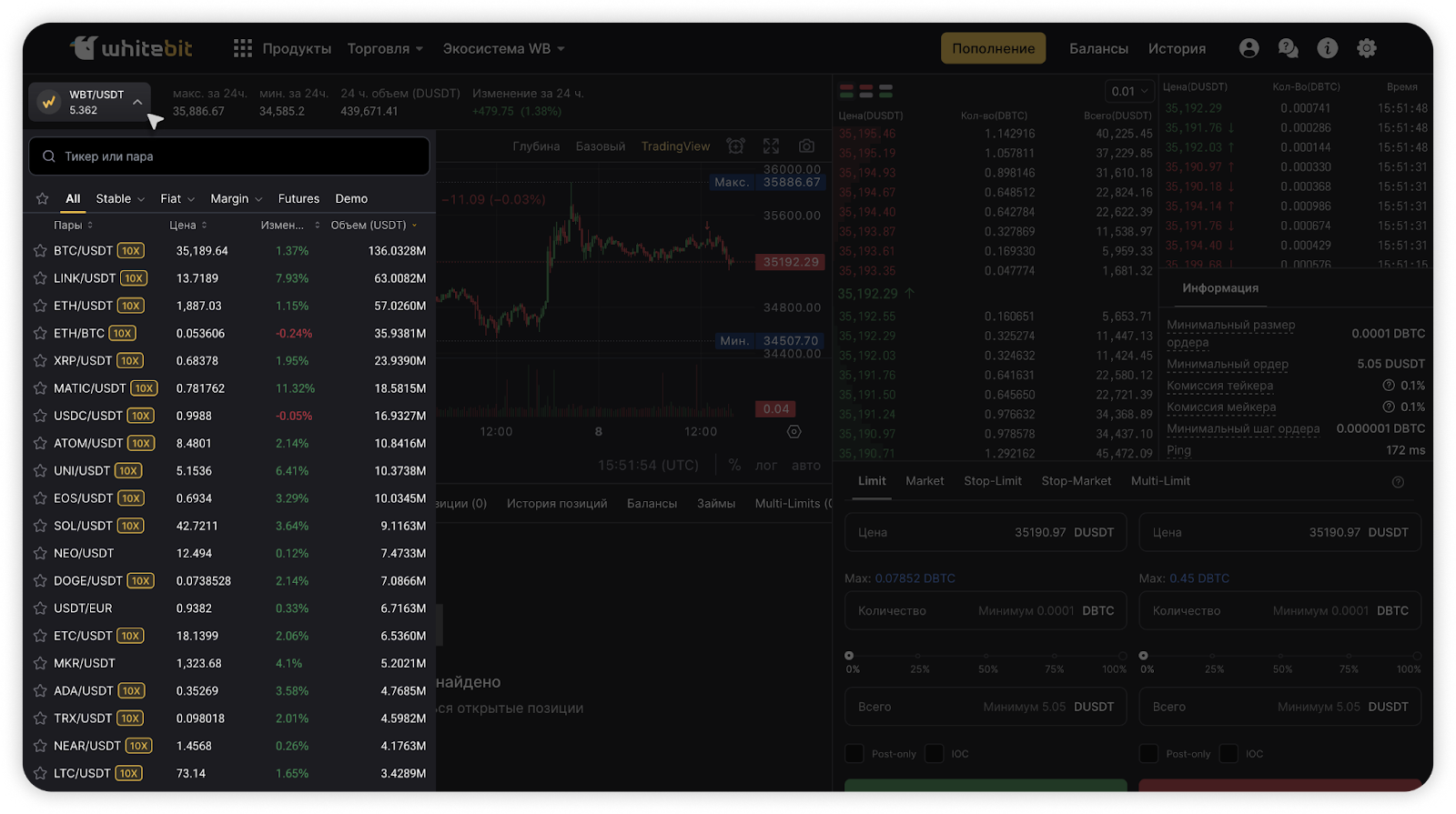The height and width of the screenshot is (814, 1456).
Task: Set buy amount slider to 50%
Action: [986, 656]
